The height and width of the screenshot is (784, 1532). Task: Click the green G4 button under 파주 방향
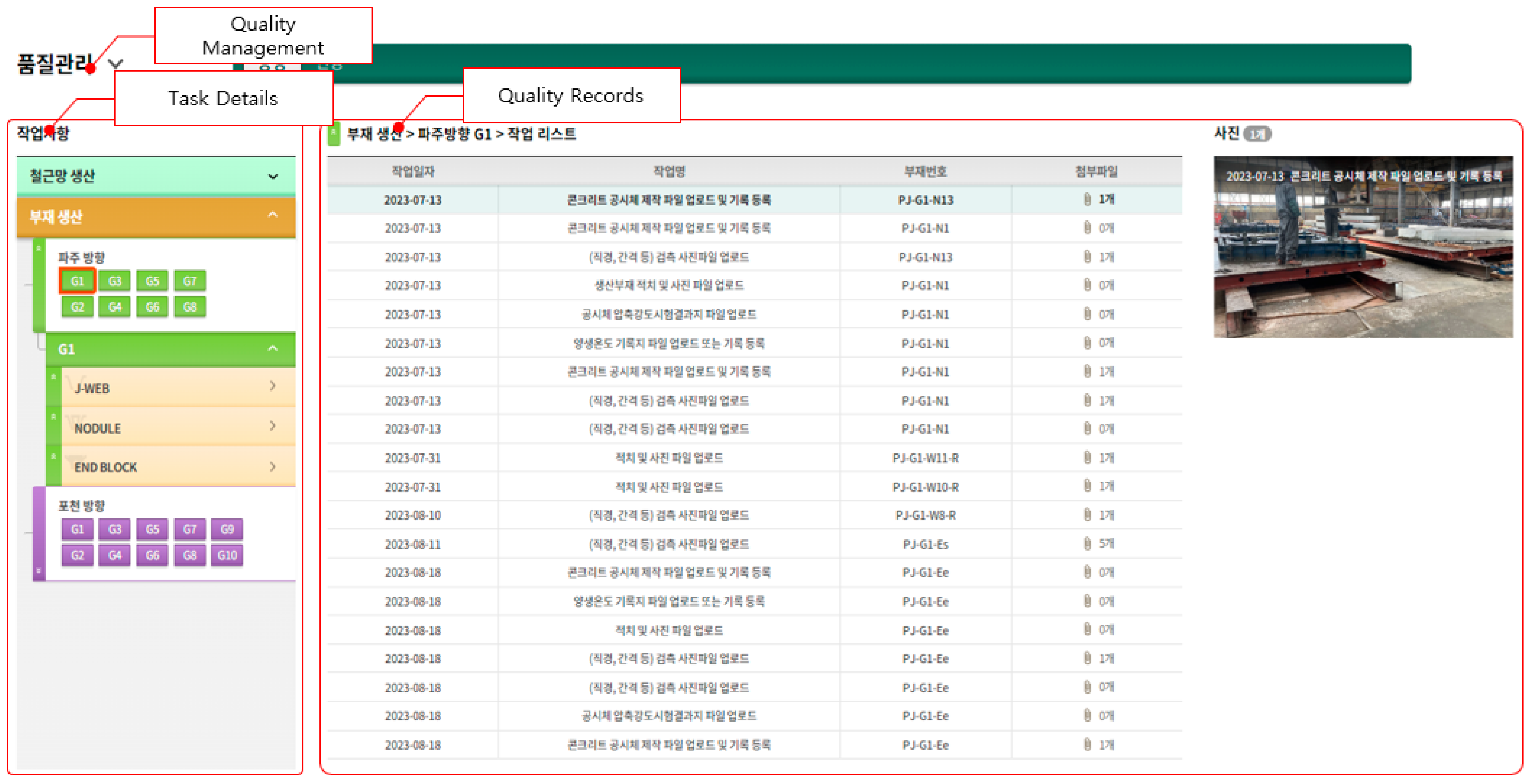pos(115,307)
